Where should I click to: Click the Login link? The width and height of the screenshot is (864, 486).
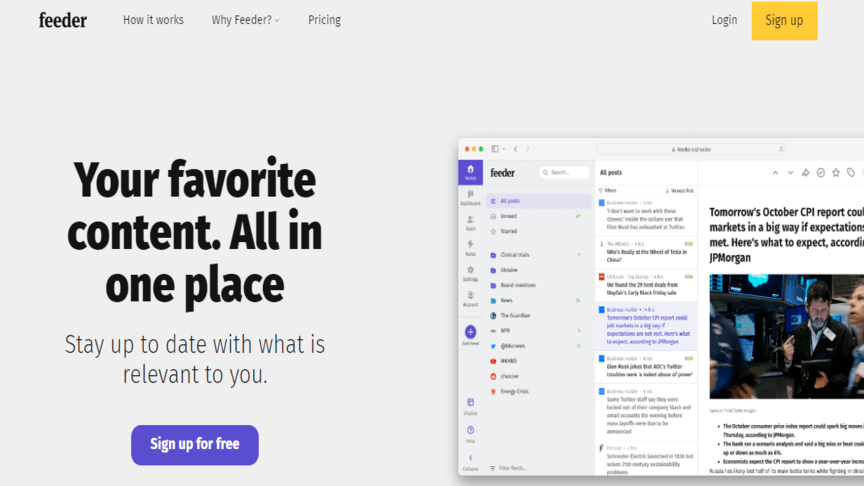point(724,20)
